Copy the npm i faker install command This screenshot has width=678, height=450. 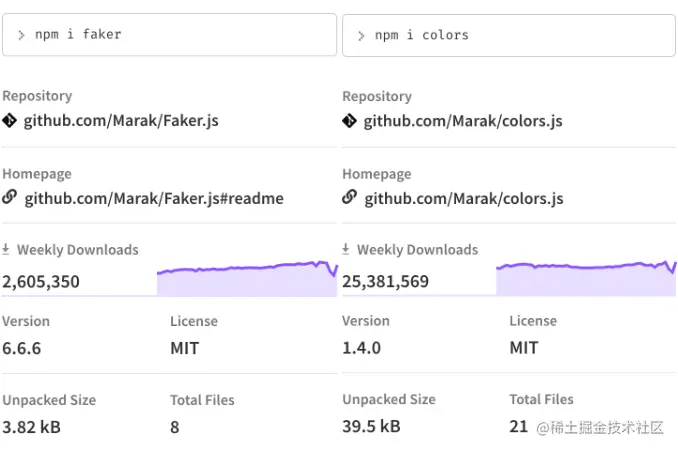[170, 35]
